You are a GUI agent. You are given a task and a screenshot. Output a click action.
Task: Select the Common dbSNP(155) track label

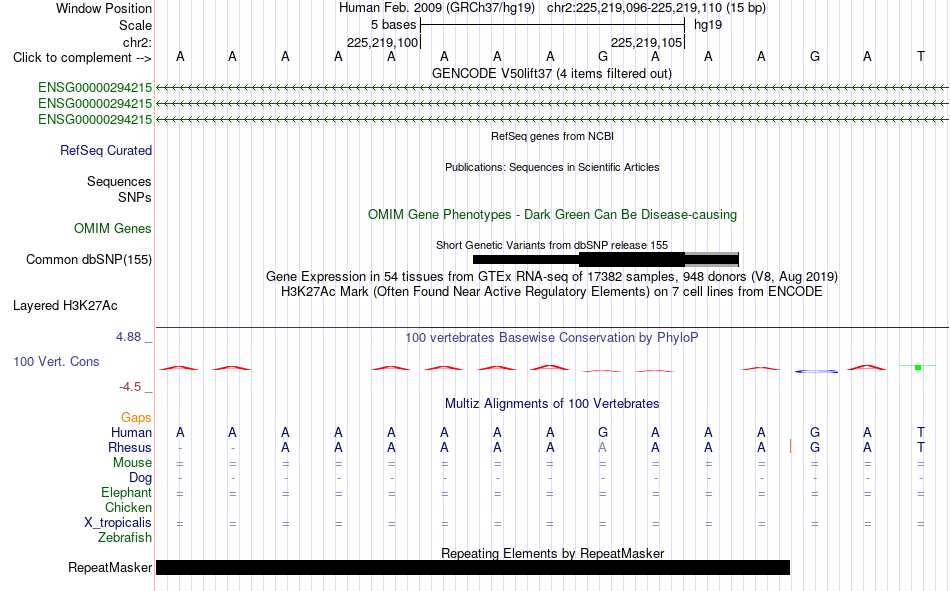(x=89, y=259)
